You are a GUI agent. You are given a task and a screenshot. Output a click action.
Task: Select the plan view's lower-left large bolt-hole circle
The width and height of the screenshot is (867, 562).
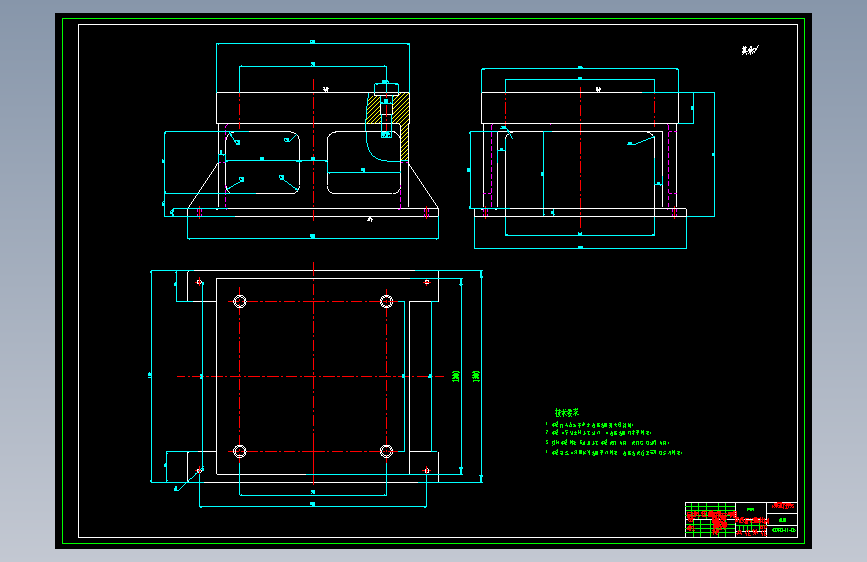coord(239,451)
